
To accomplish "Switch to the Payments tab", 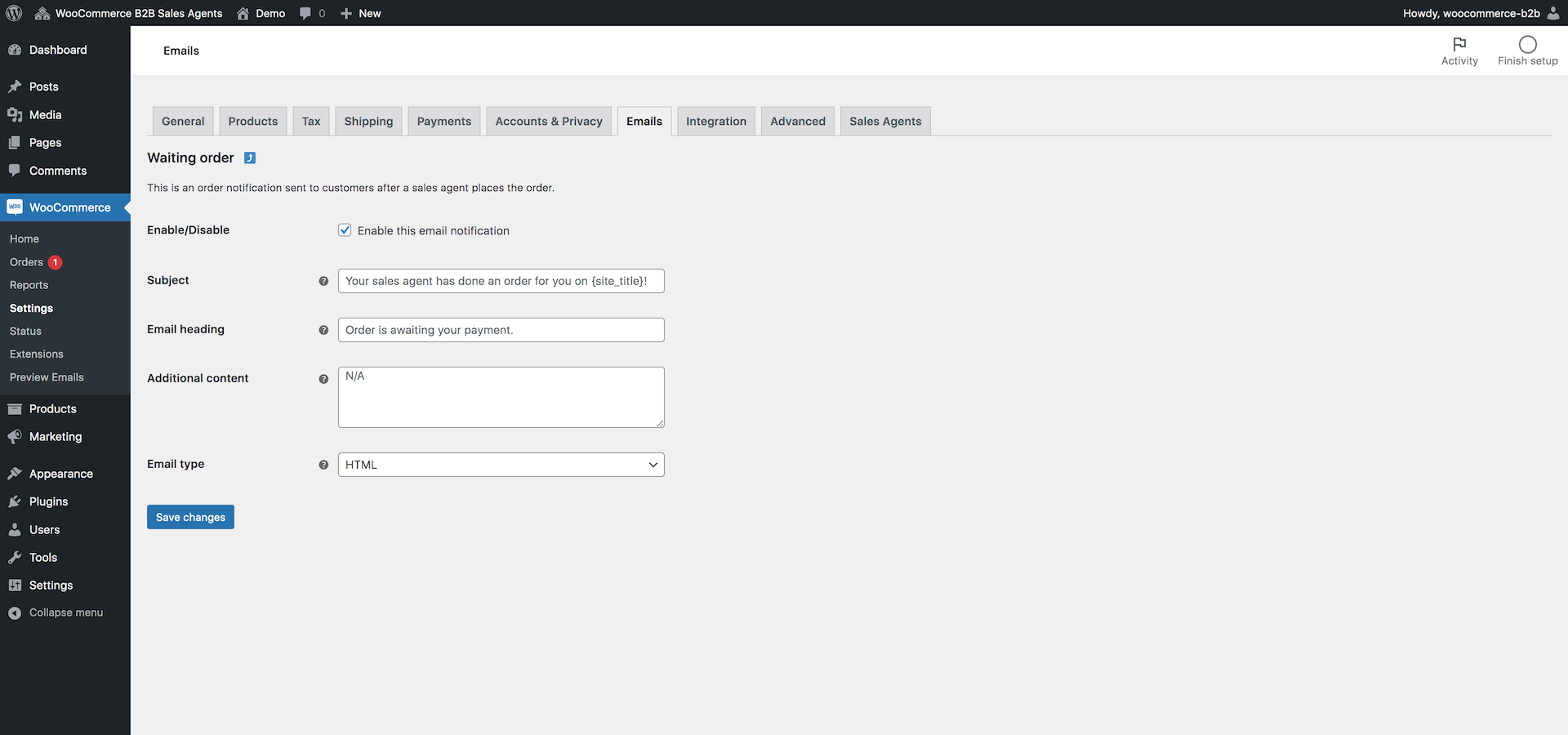I will tap(444, 121).
